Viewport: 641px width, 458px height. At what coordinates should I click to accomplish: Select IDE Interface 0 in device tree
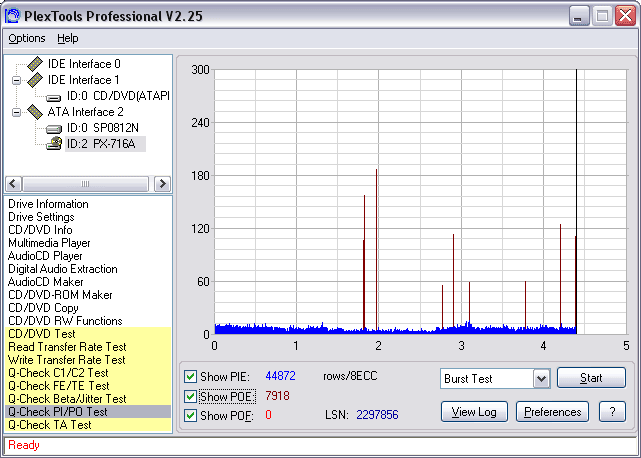(x=84, y=64)
